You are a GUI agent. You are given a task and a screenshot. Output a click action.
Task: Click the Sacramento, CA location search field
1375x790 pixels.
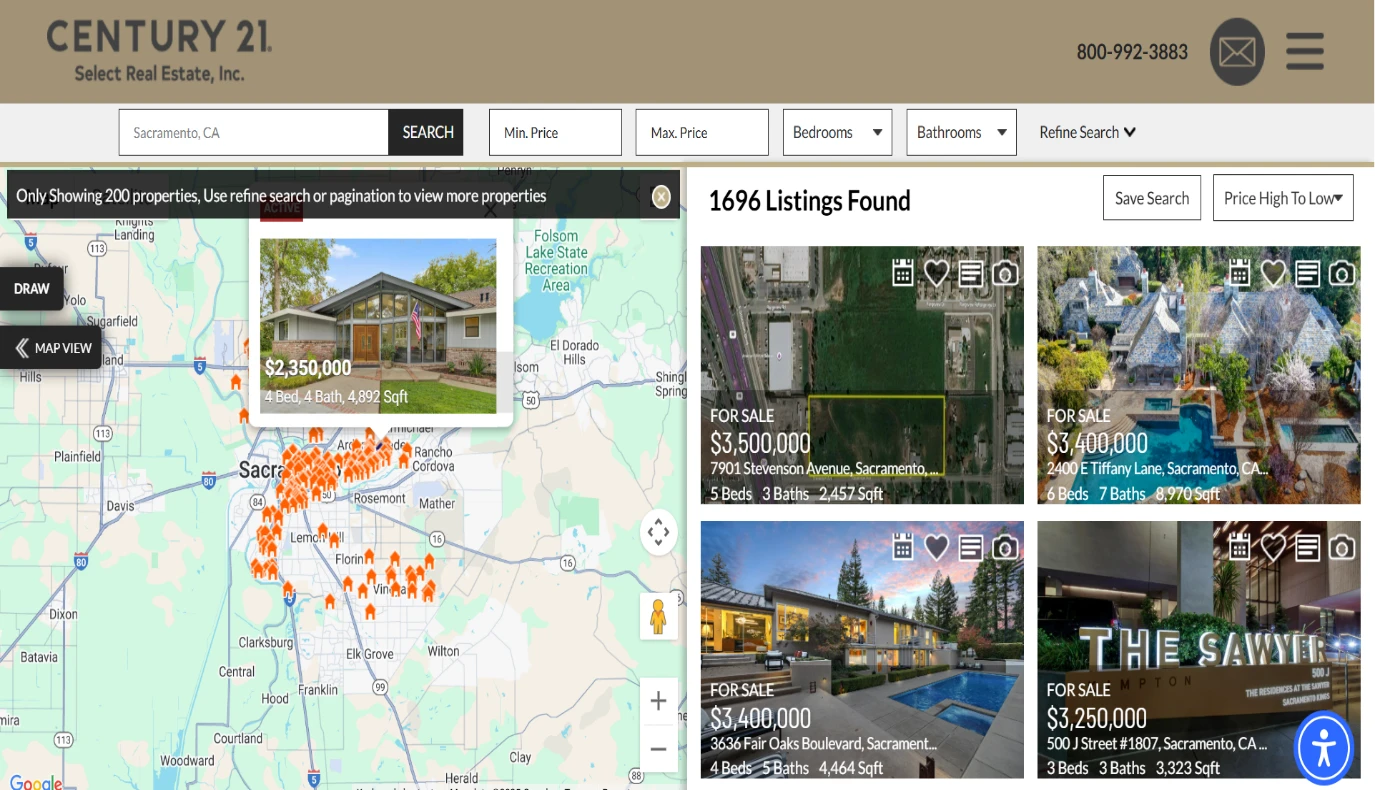click(254, 132)
